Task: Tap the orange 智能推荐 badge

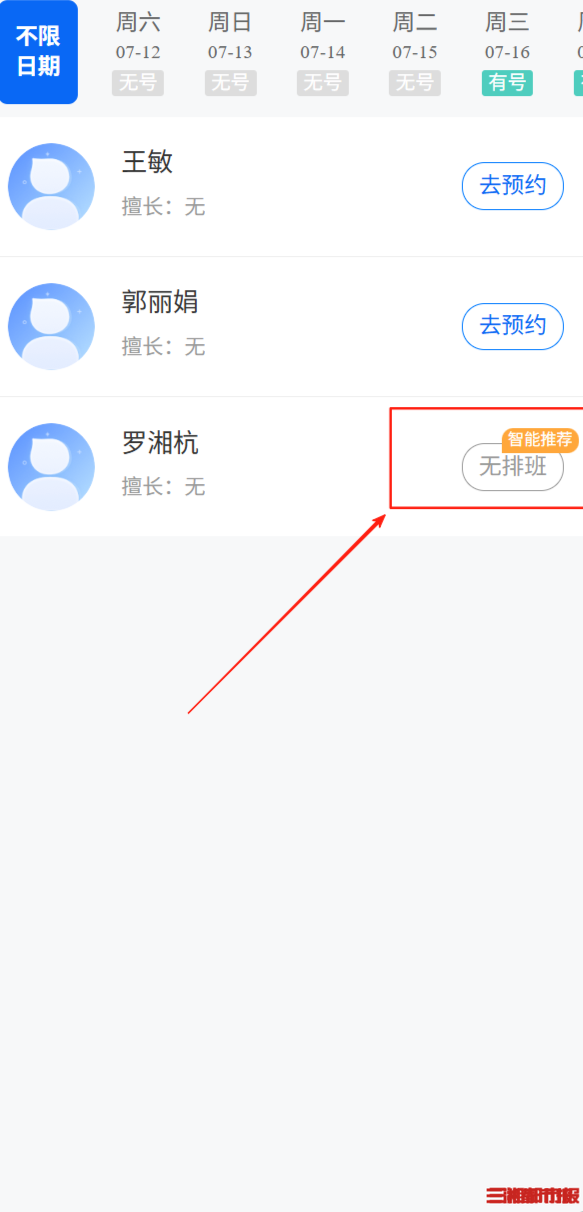Action: 540,440
